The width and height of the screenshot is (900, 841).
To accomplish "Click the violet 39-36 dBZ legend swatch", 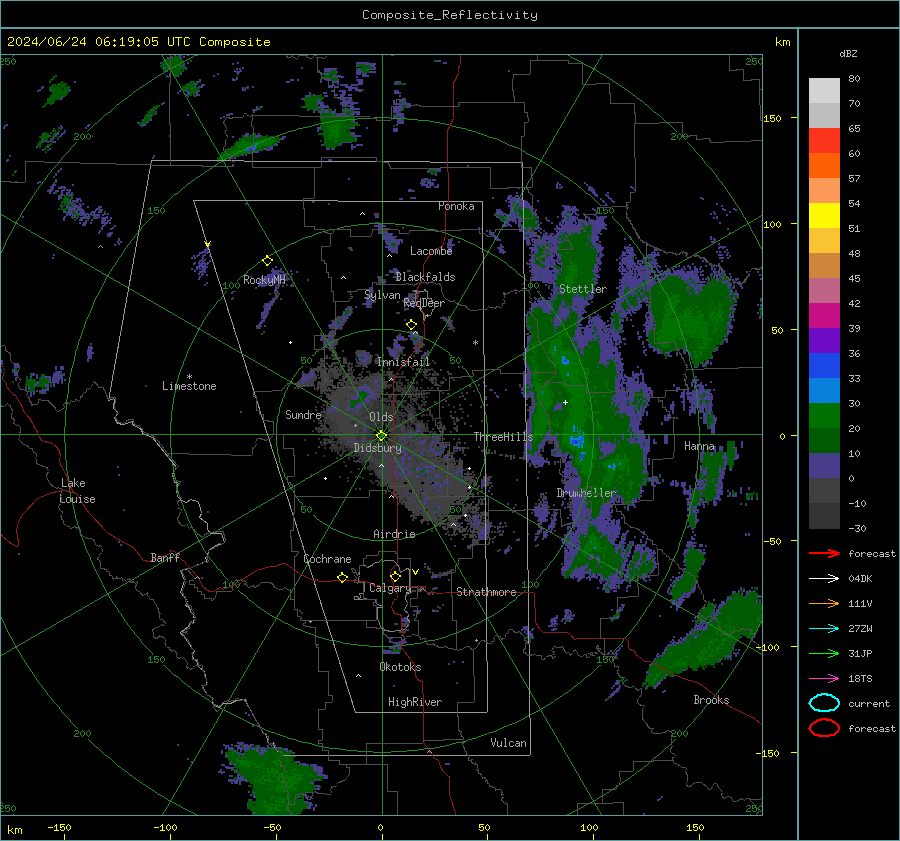I will pyautogui.click(x=824, y=340).
